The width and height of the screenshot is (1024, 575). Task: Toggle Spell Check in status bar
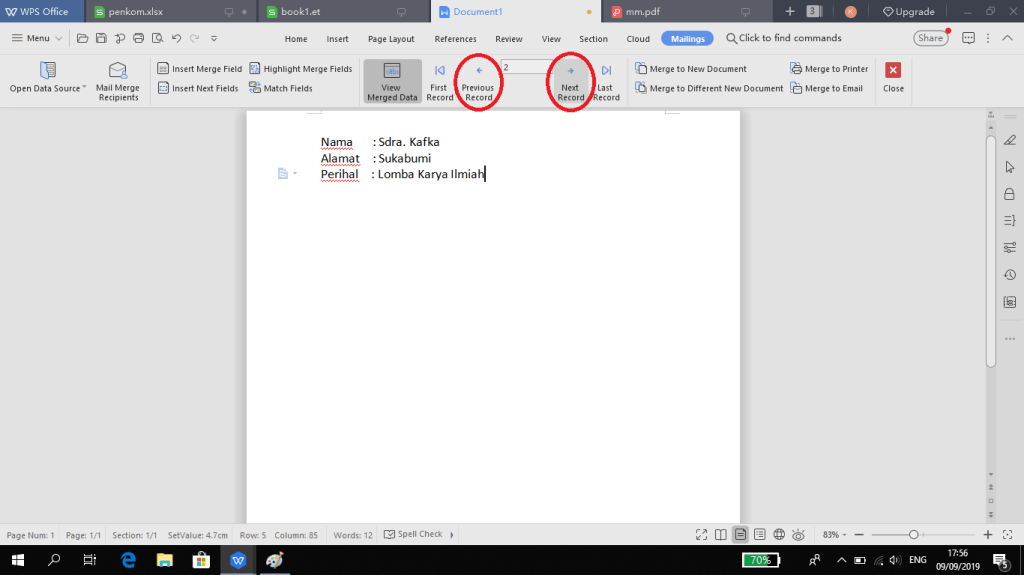pyautogui.click(x=413, y=535)
